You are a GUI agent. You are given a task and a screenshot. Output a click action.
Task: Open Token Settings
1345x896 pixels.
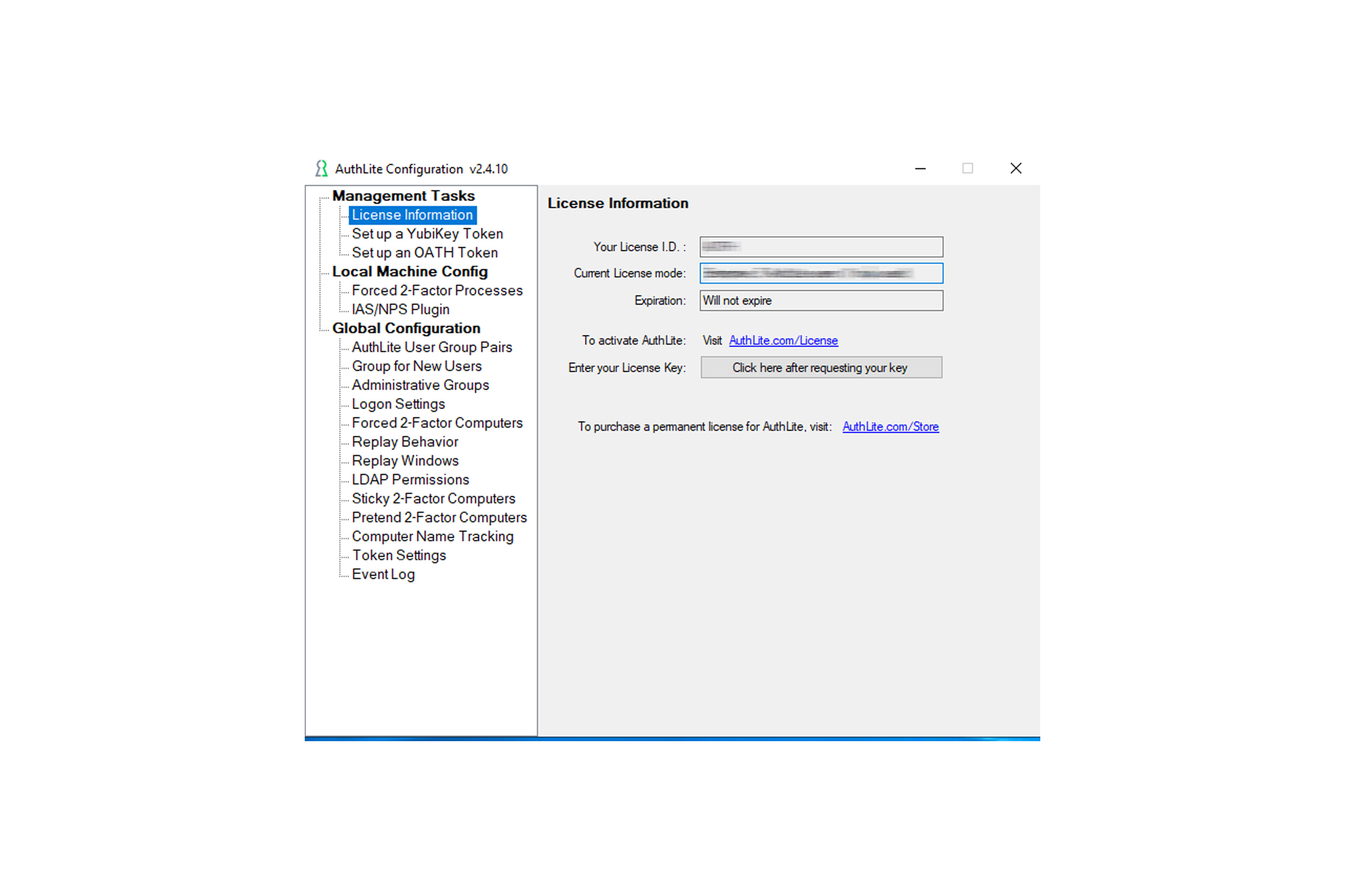pos(399,556)
